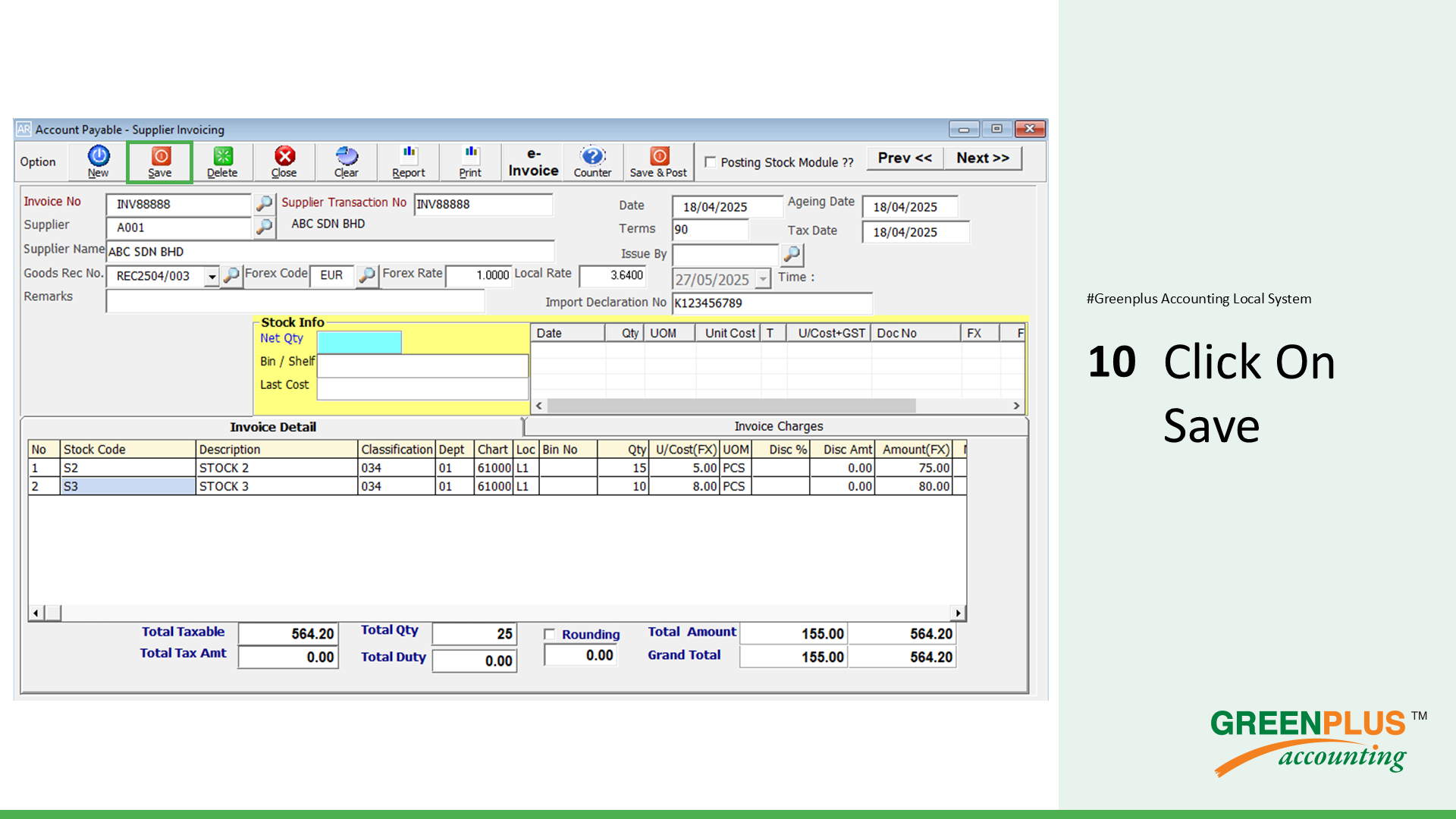Click the Remarks input field
The image size is (1456, 819).
295,300
